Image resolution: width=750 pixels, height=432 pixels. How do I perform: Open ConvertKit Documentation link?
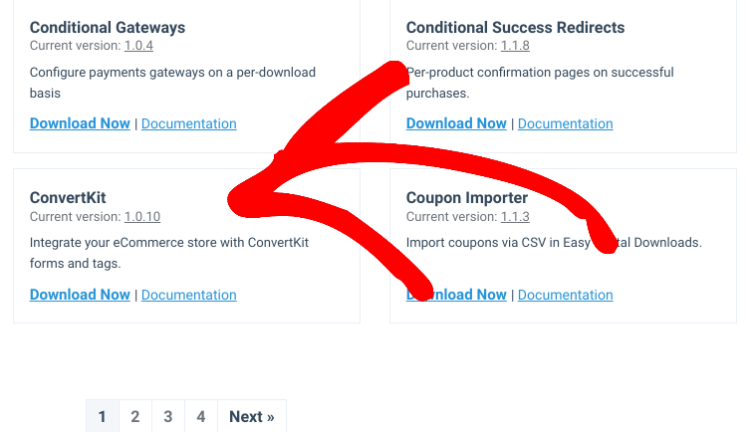(189, 295)
